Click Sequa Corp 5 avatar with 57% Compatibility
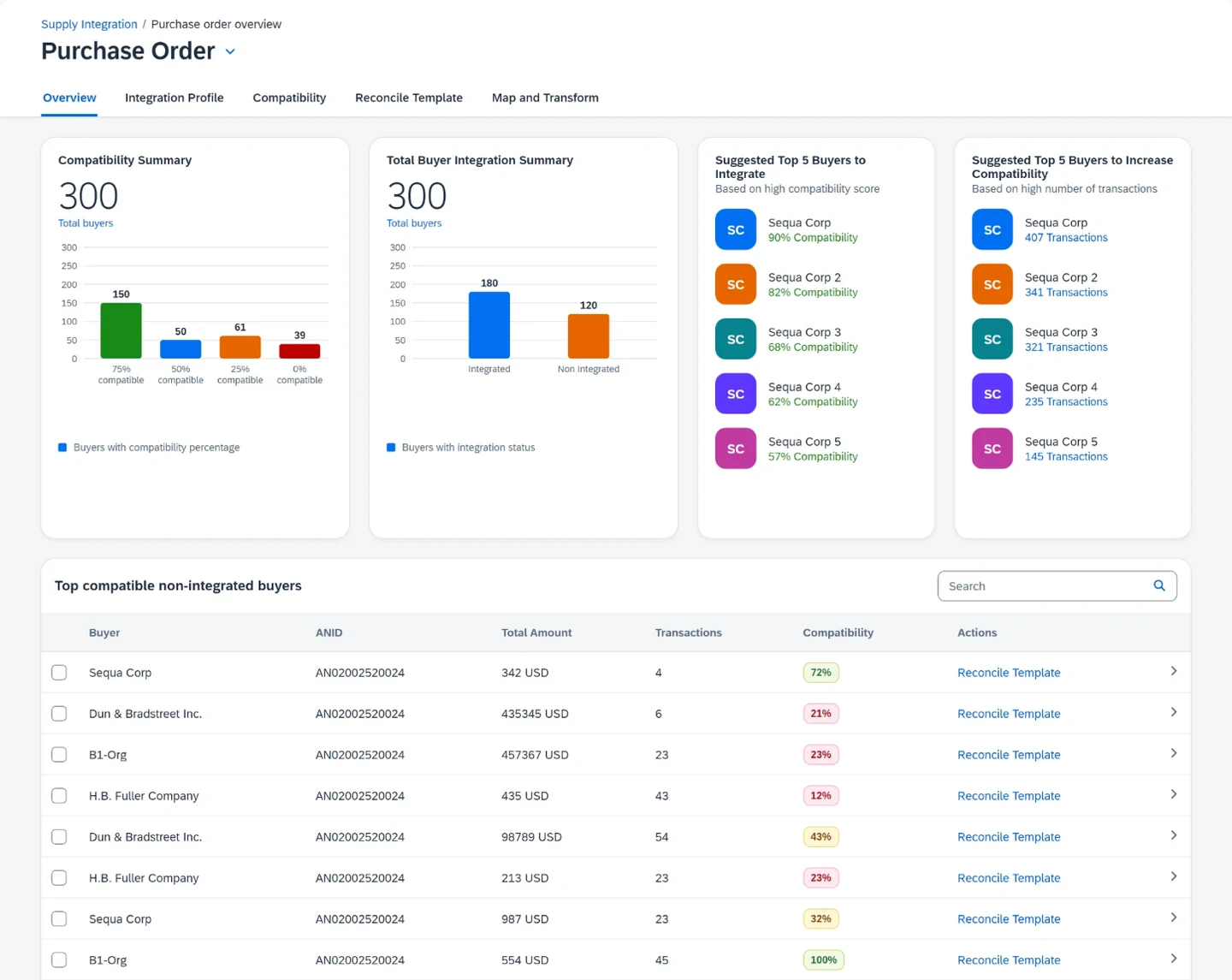 [x=736, y=448]
